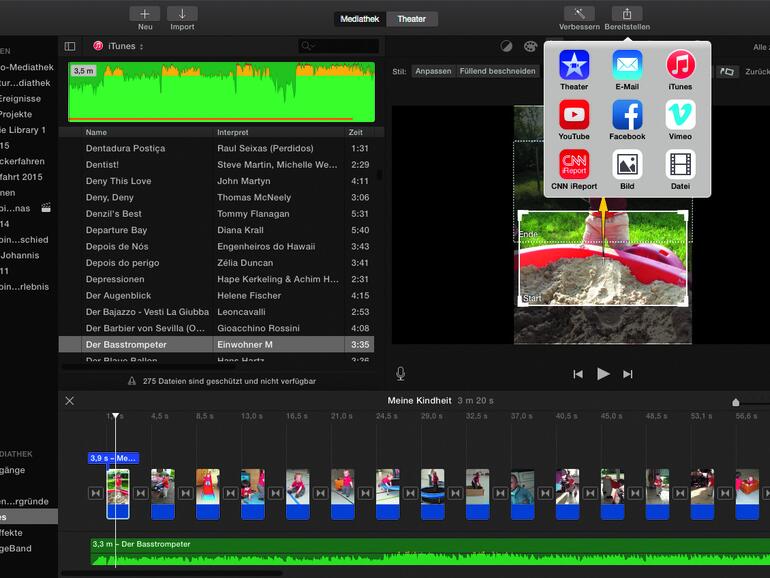Expand the search field options magnifier
This screenshot has height=578, width=770.
pos(309,46)
